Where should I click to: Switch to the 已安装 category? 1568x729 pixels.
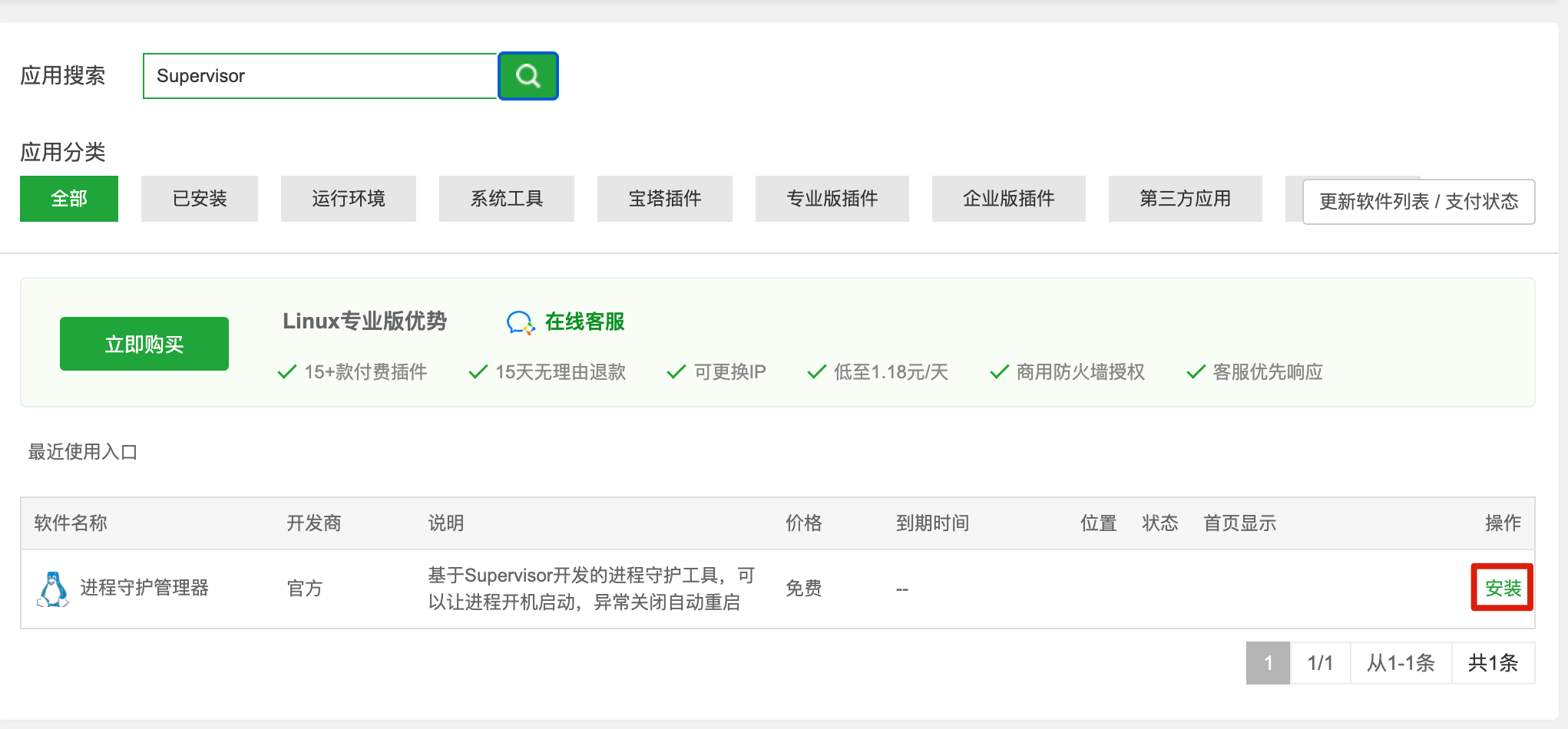(200, 199)
